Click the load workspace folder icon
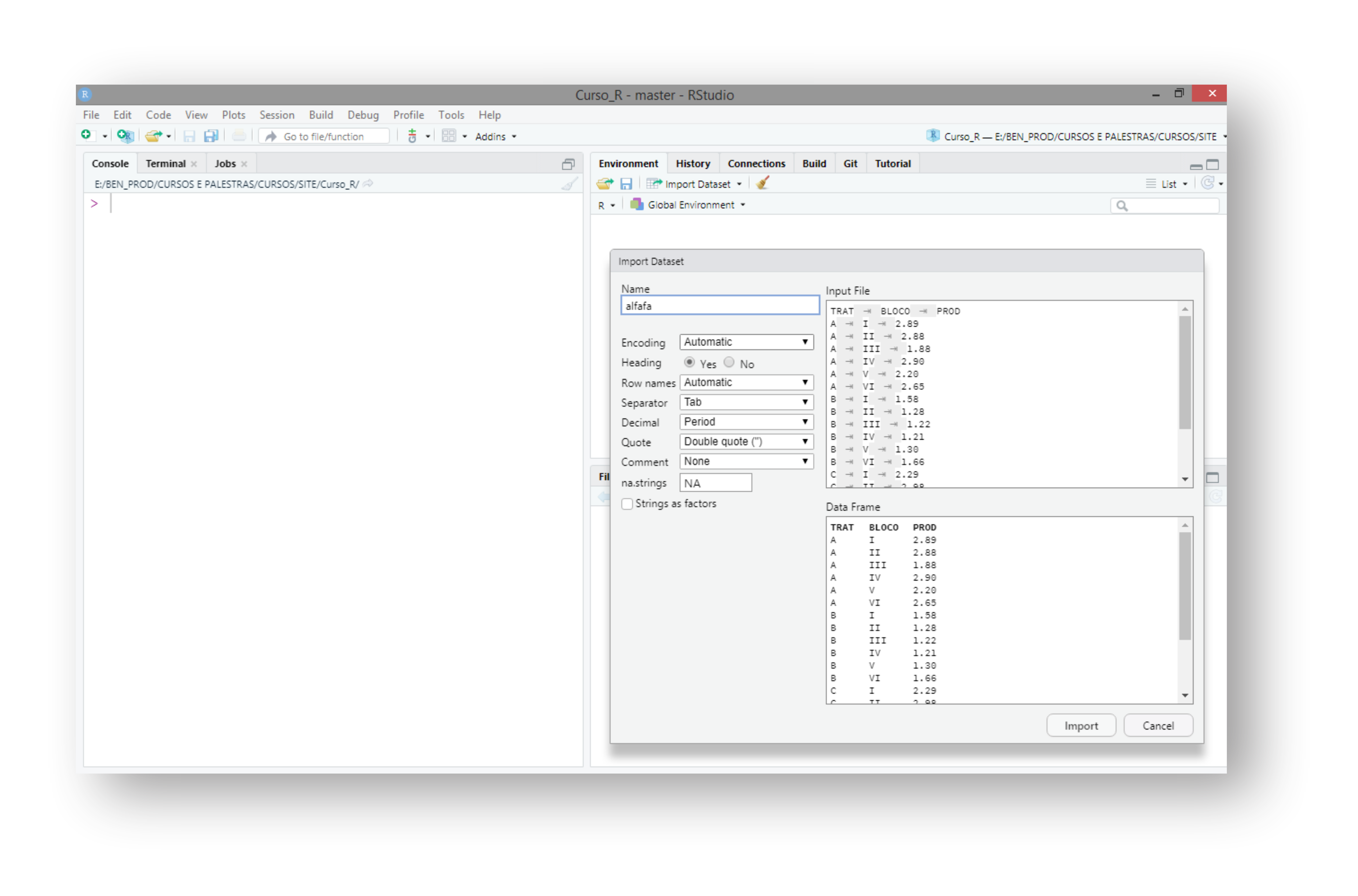The image size is (1358, 896). coord(605,184)
